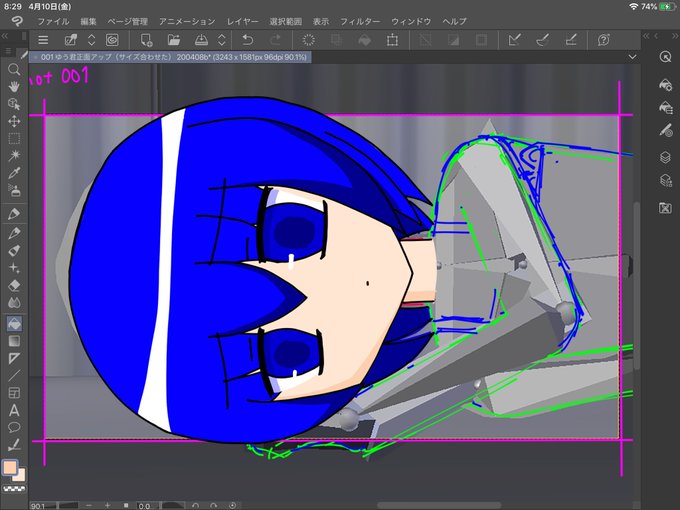
Task: Select the Gradient tool
Action: point(14,341)
